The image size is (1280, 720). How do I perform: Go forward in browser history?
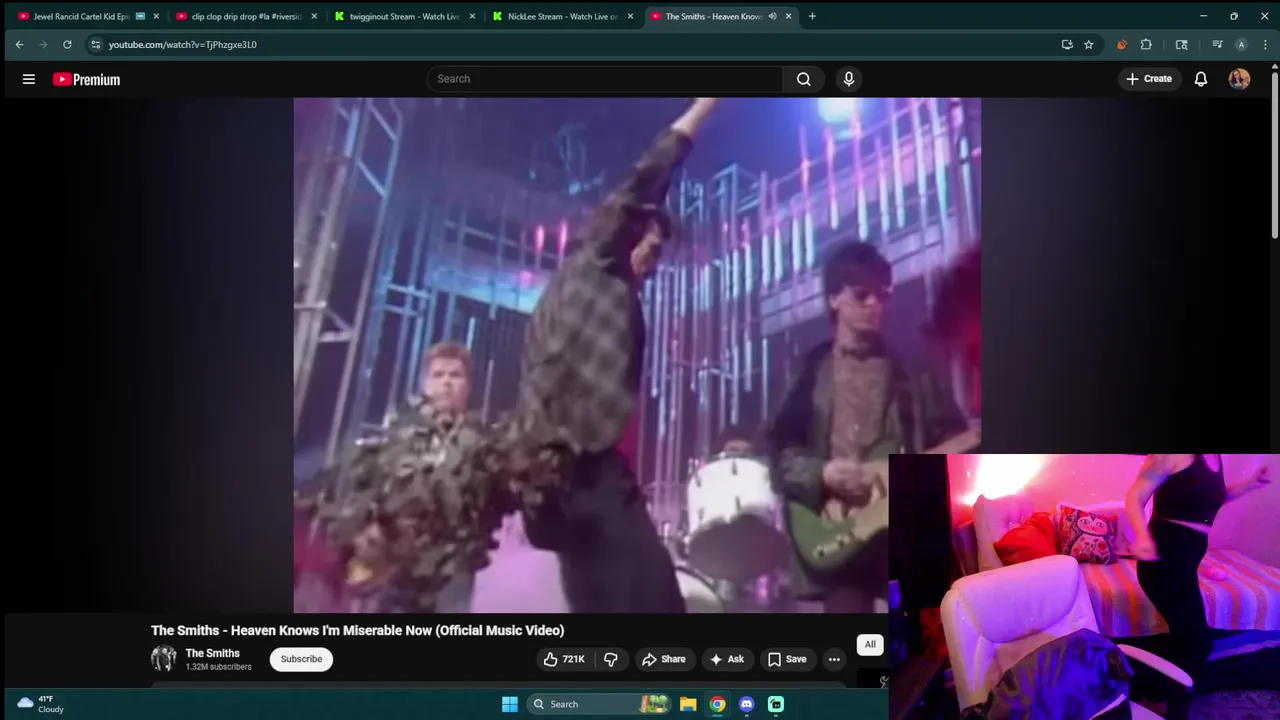coord(43,44)
